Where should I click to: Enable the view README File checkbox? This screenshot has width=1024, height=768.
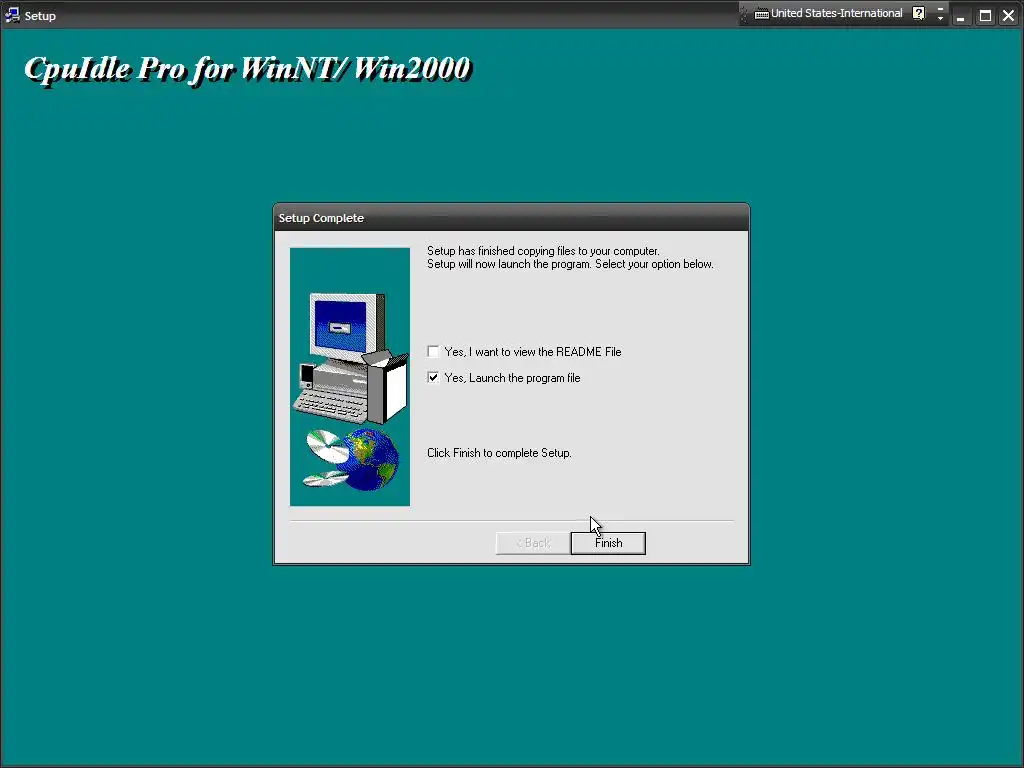point(433,351)
